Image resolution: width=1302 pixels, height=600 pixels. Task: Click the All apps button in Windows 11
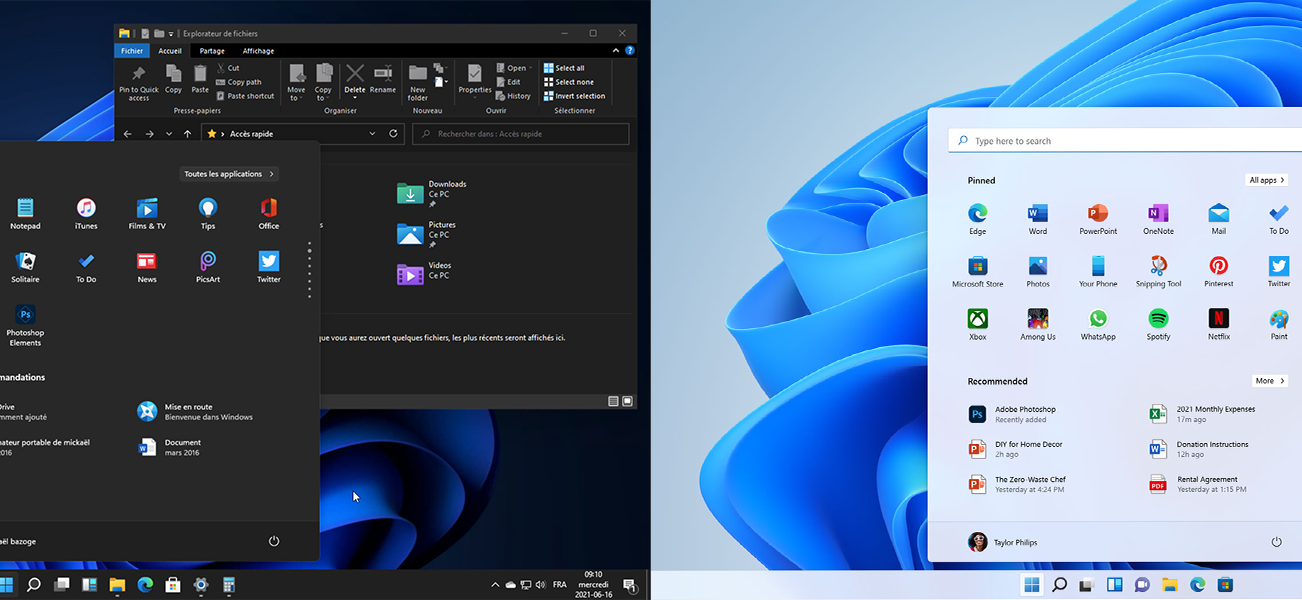click(1266, 179)
